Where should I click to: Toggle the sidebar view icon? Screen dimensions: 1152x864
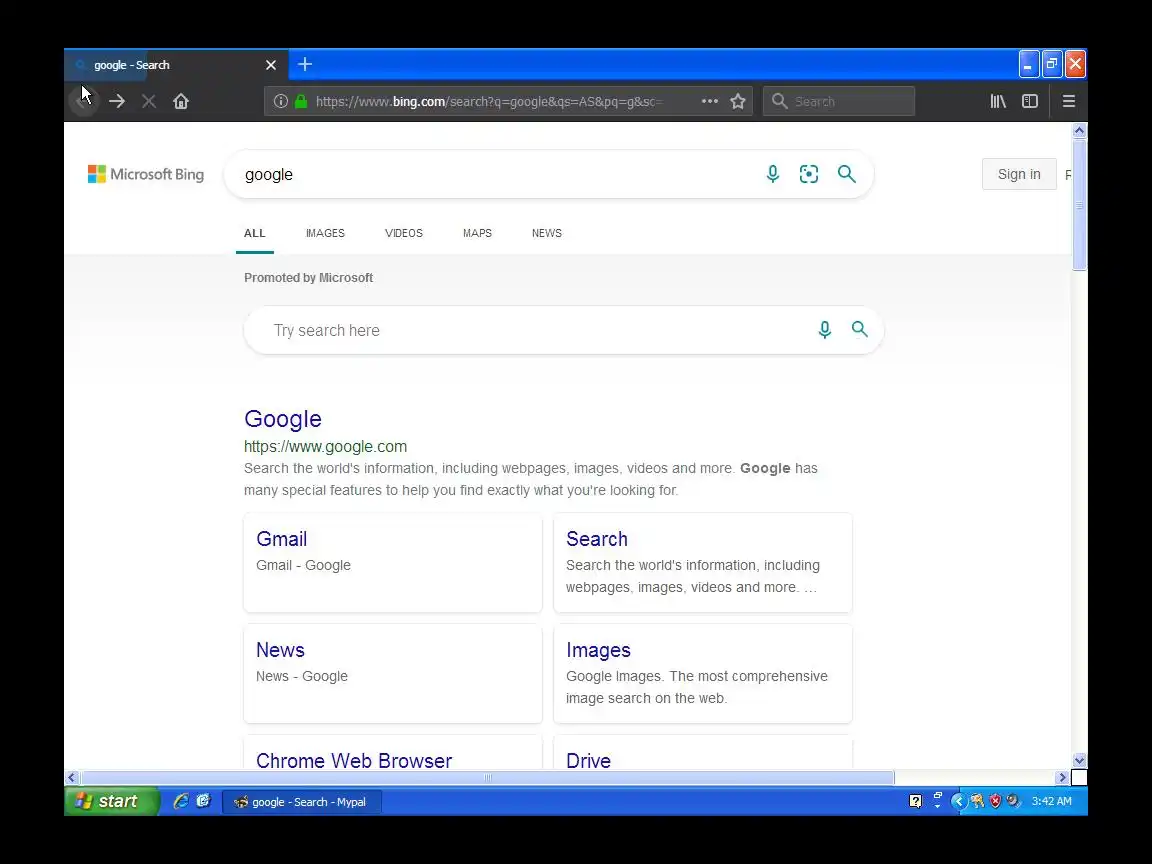point(1030,101)
